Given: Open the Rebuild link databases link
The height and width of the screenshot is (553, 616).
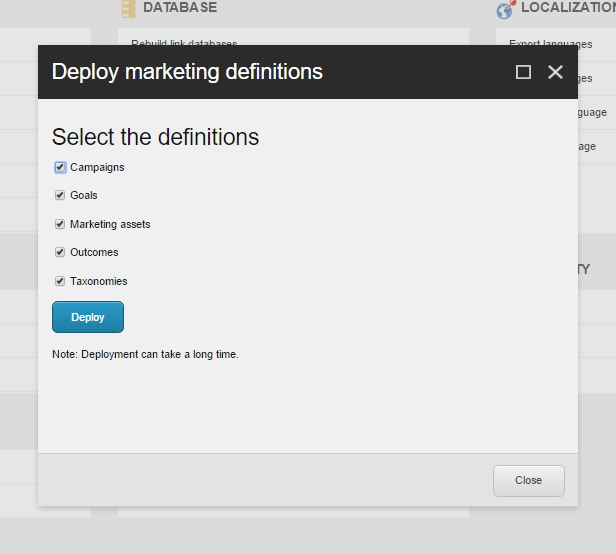Looking at the screenshot, I should (184, 42).
